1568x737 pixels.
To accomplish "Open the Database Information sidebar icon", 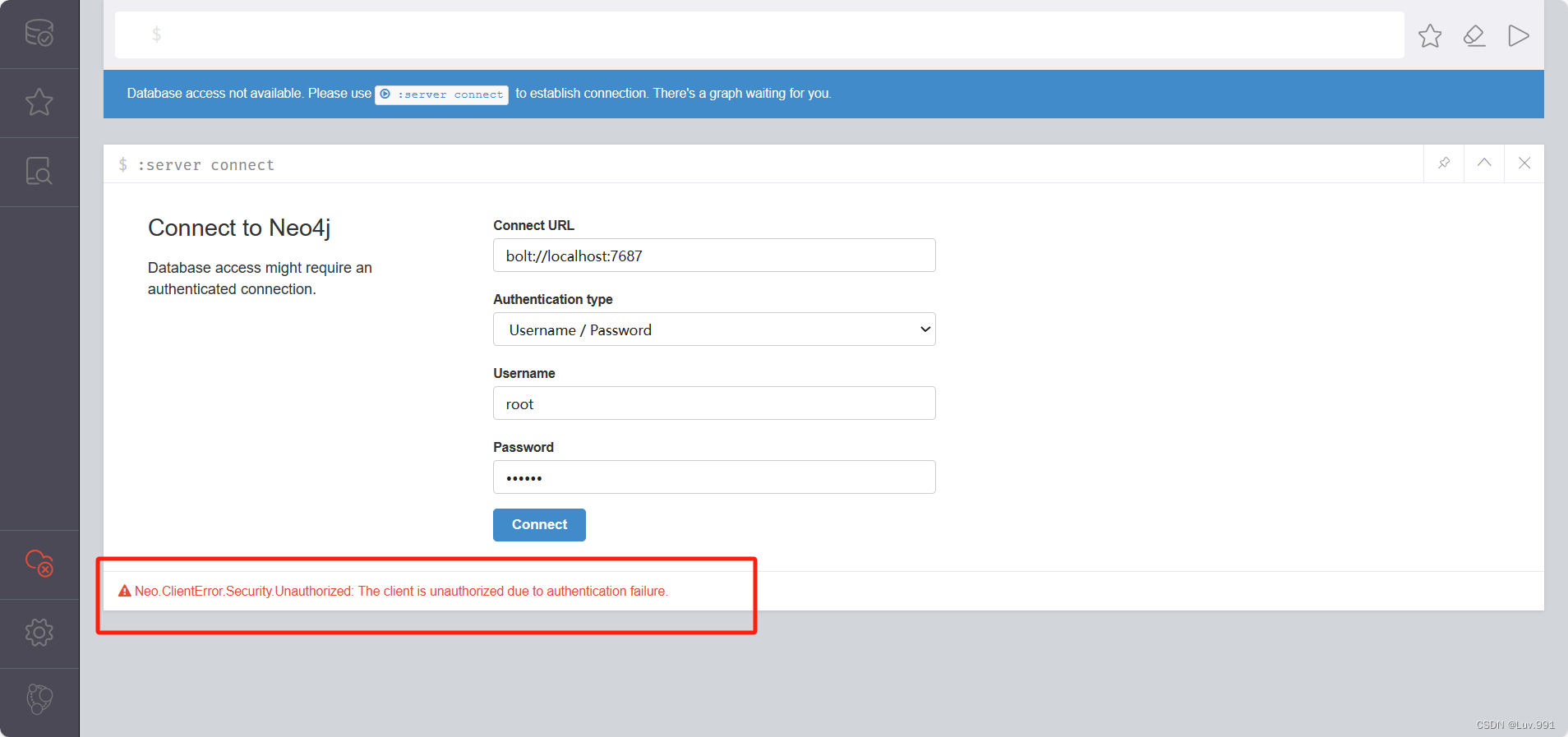I will [39, 33].
